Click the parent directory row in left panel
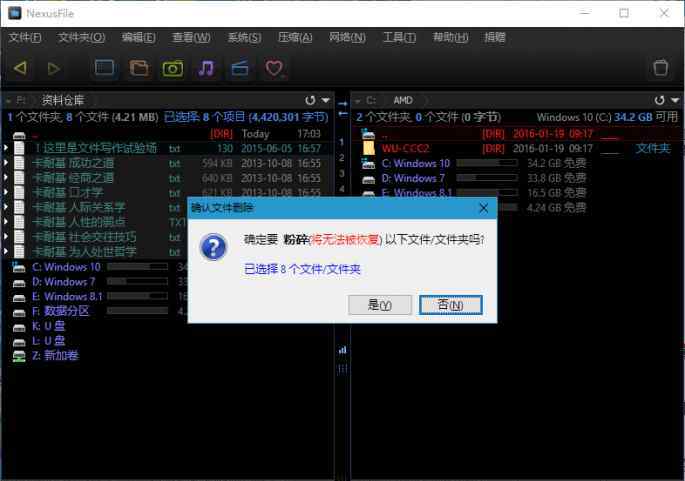The image size is (685, 481). [x=168, y=134]
